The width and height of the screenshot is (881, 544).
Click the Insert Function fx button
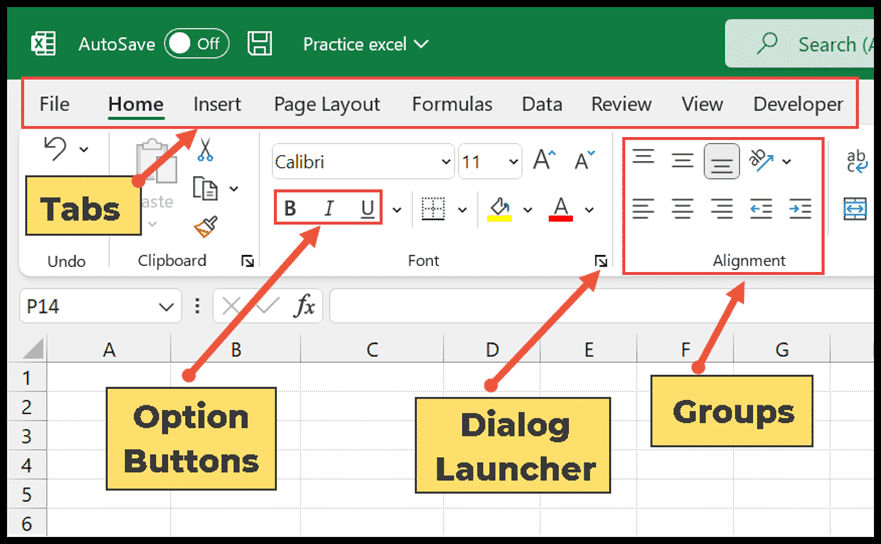pyautogui.click(x=305, y=306)
